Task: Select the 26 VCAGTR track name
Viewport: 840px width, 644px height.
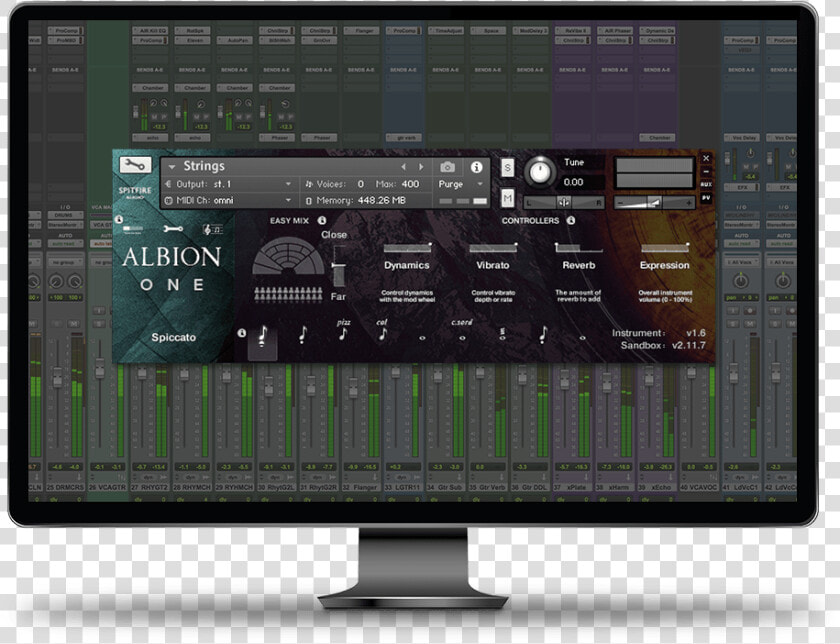Action: [x=107, y=487]
